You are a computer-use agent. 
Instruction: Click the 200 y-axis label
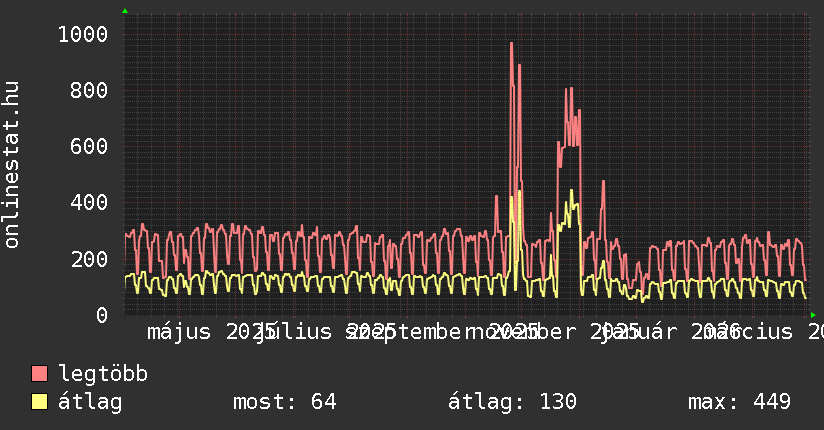click(88, 259)
